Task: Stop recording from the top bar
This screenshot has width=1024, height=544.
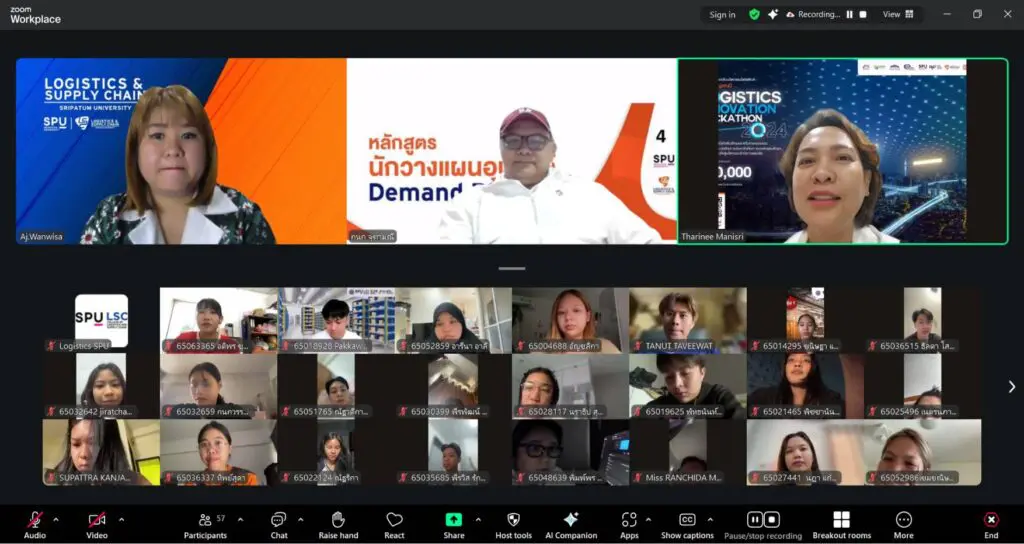Action: 863,14
